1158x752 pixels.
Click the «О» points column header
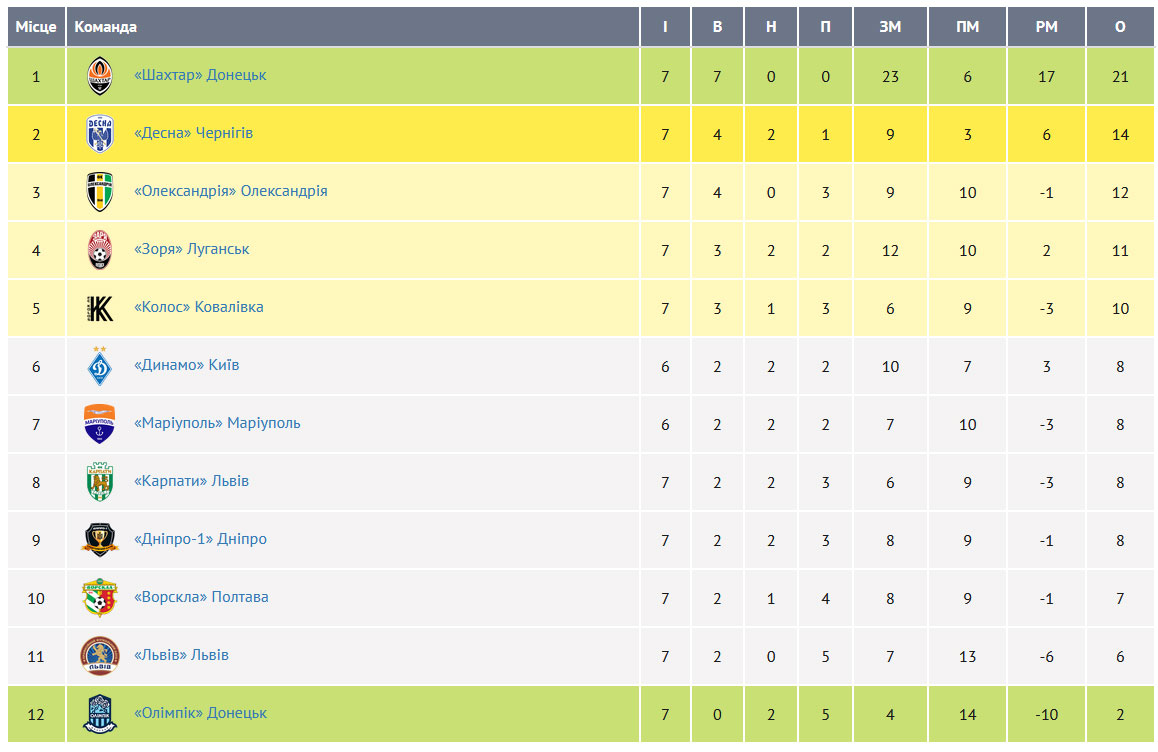click(x=1120, y=27)
